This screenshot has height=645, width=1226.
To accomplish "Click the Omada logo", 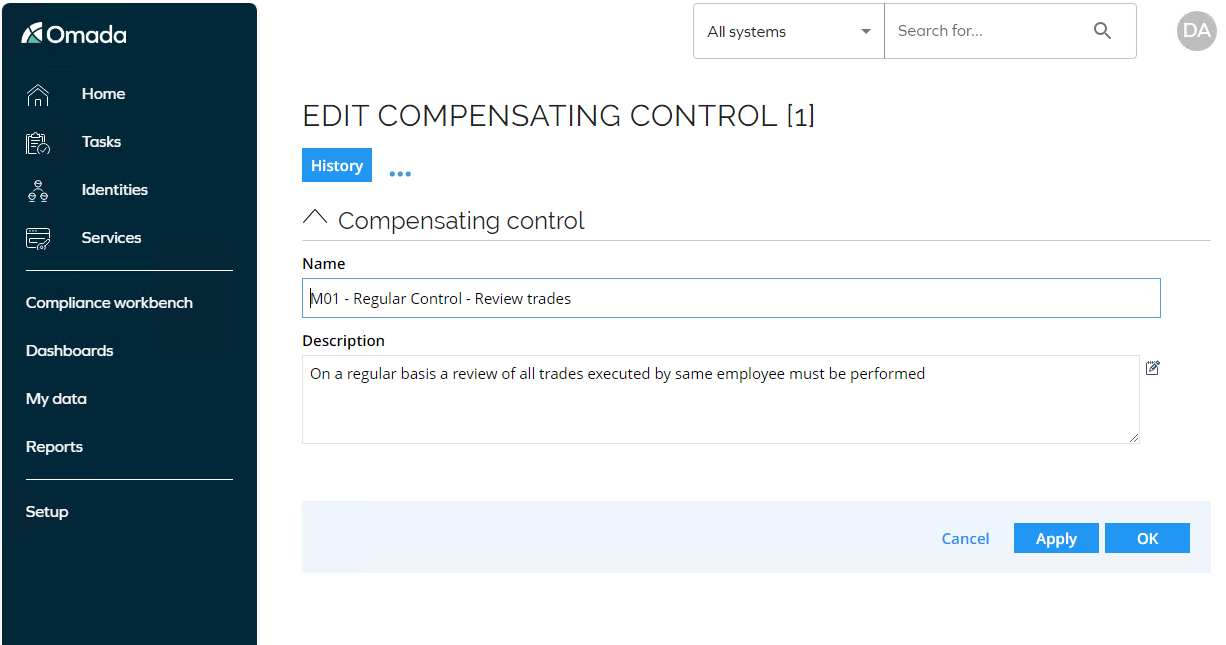I will click(x=74, y=34).
